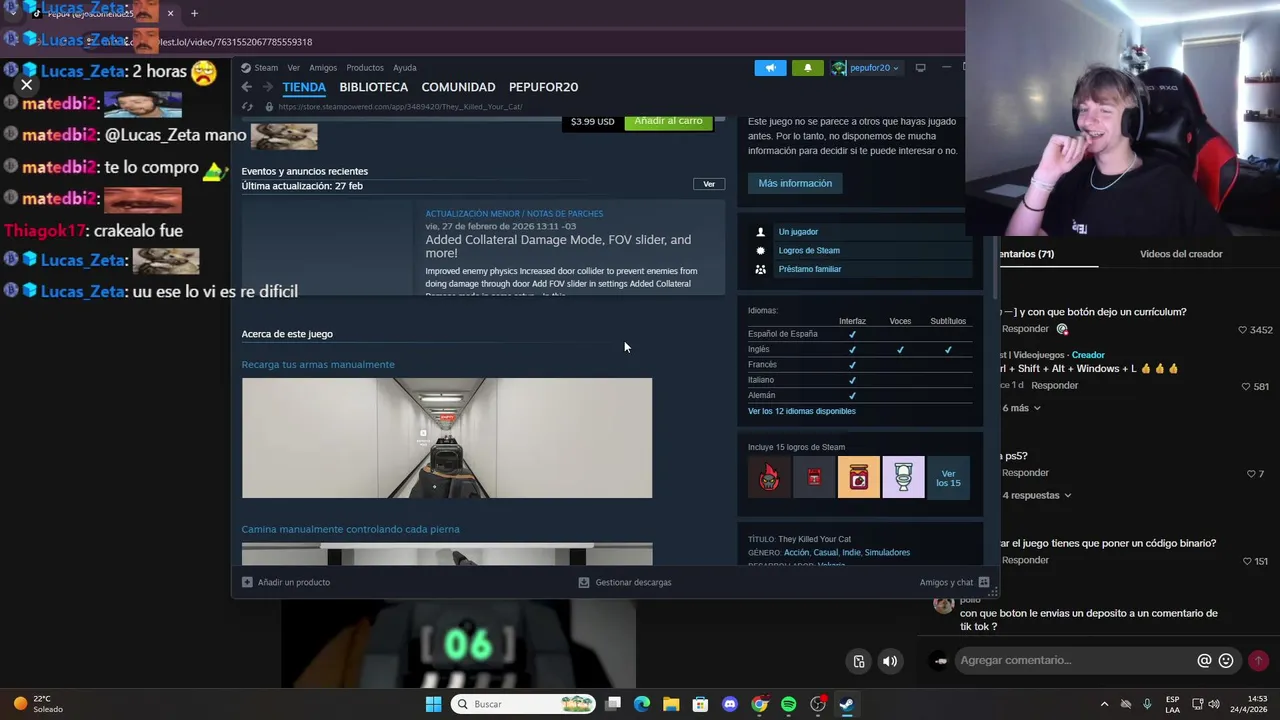Like the comment with 151 likes
This screenshot has height=720, width=1280.
point(1246,561)
